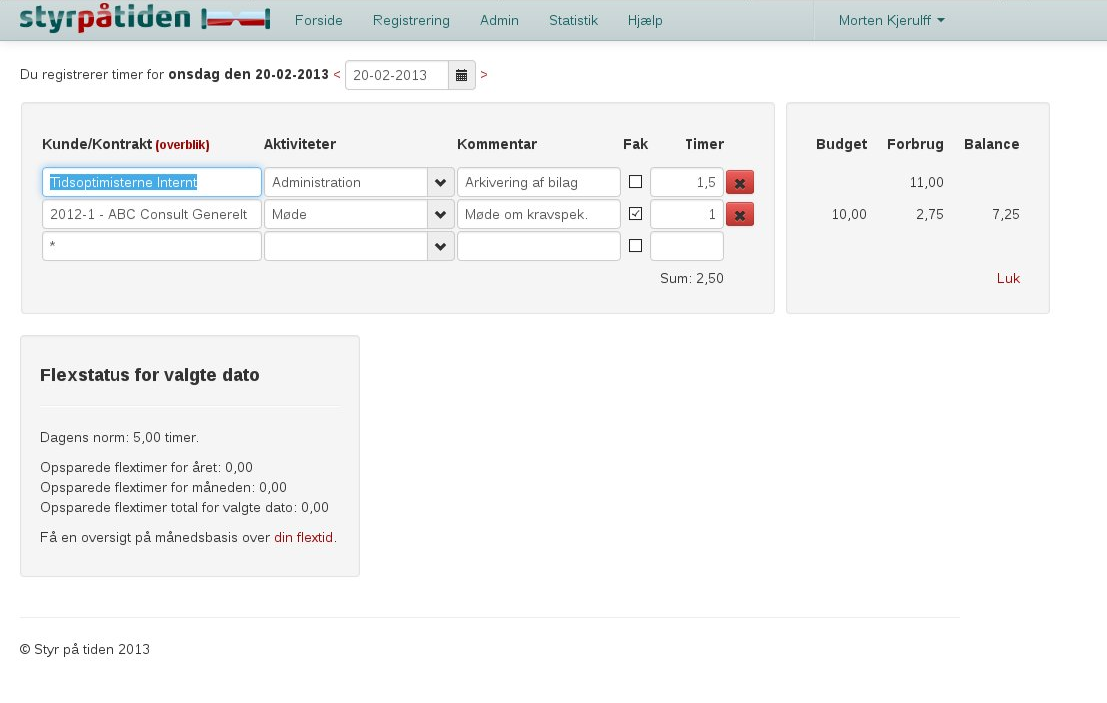Screen dimensions: 1107x703
Task: Click the Luk link in budget panel
Action: click(x=1008, y=279)
